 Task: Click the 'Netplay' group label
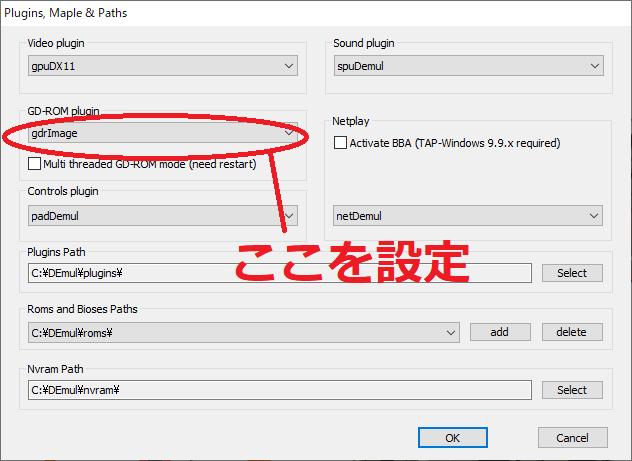click(351, 121)
